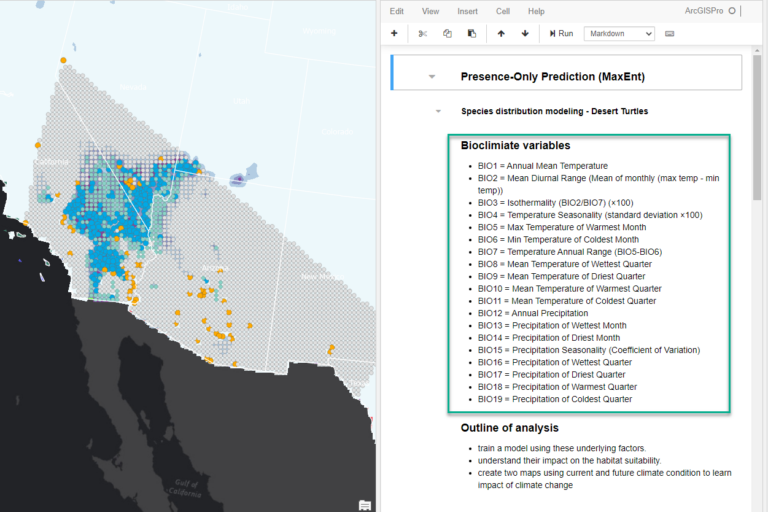This screenshot has width=768, height=512.
Task: Collapse the Species distribution modeling section
Action: coord(438,111)
